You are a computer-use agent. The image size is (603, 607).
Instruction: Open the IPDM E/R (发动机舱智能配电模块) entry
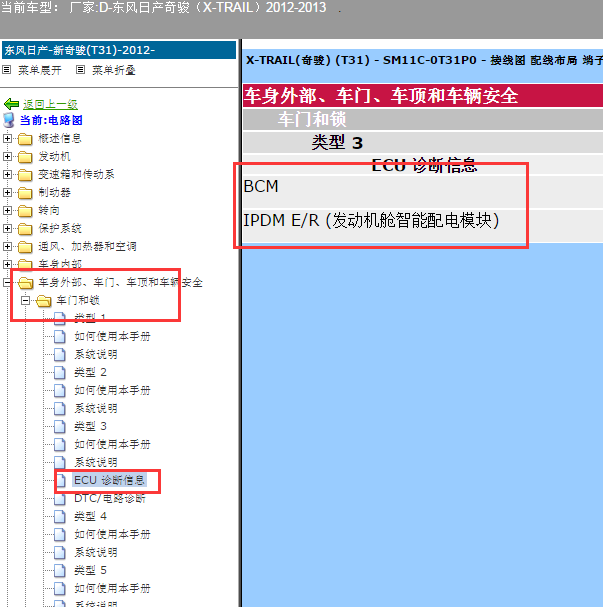tap(371, 221)
